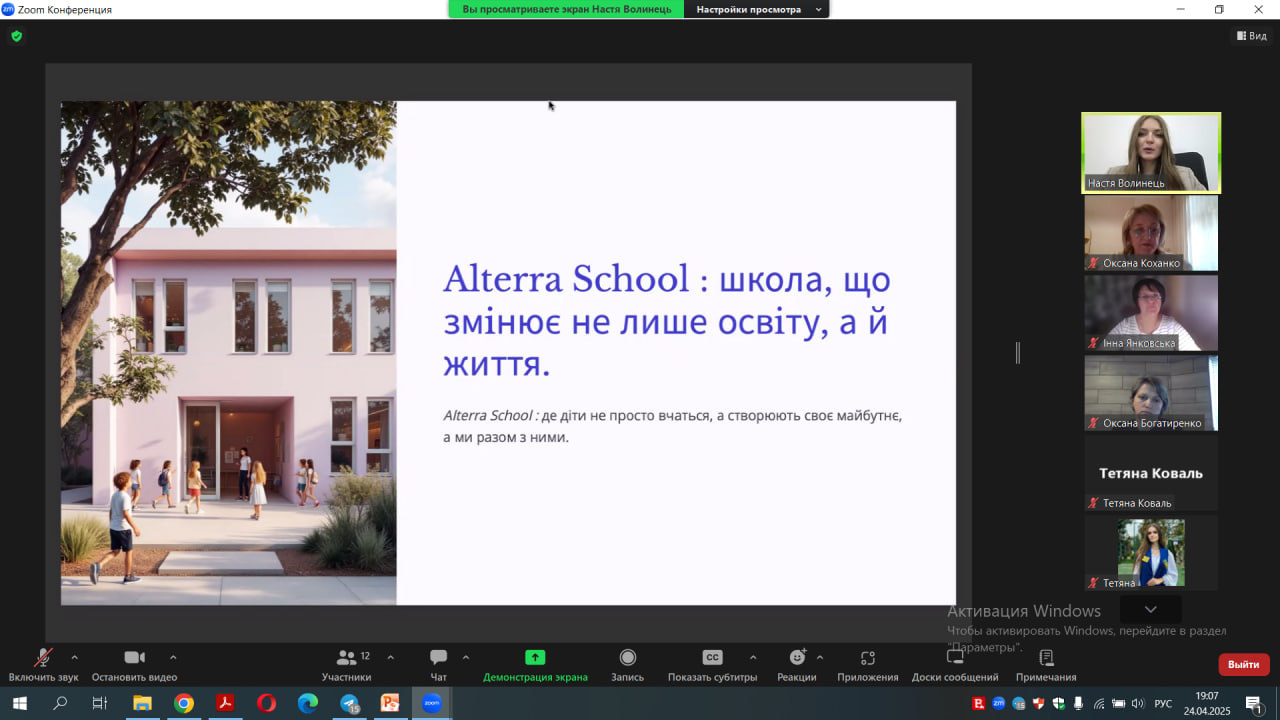Viewport: 1280px width, 720px height.
Task: Click the Telegram tray icon with 15
Action: click(1019, 704)
